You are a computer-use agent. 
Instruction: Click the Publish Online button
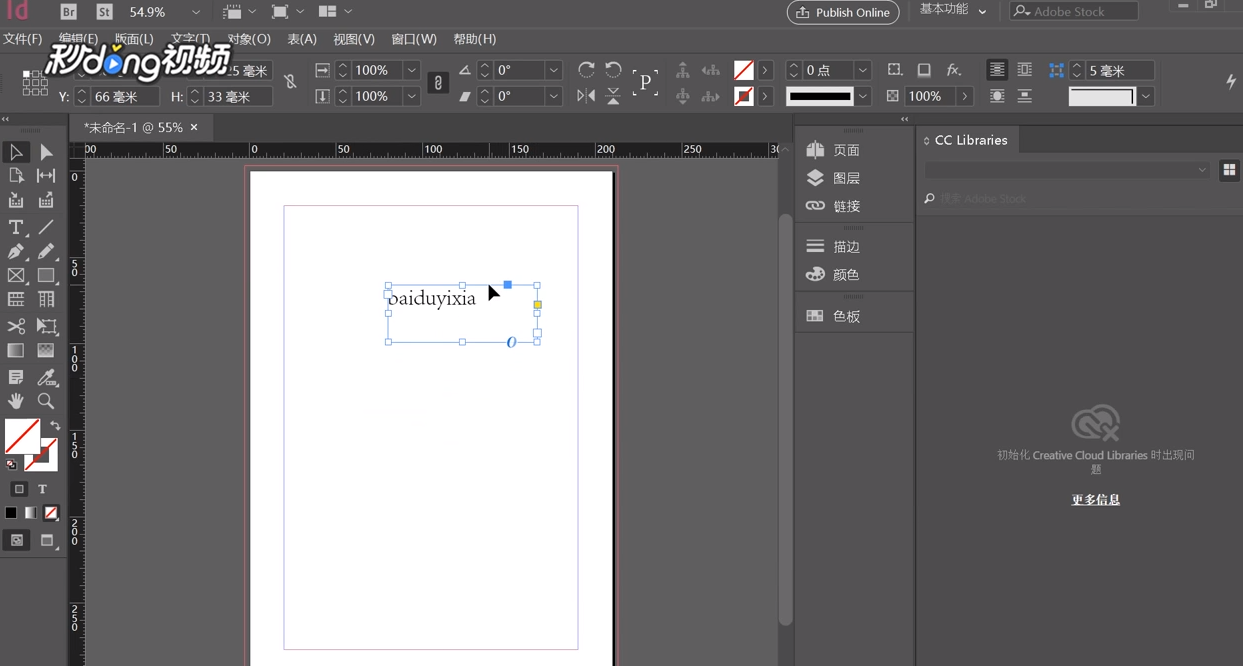[843, 12]
